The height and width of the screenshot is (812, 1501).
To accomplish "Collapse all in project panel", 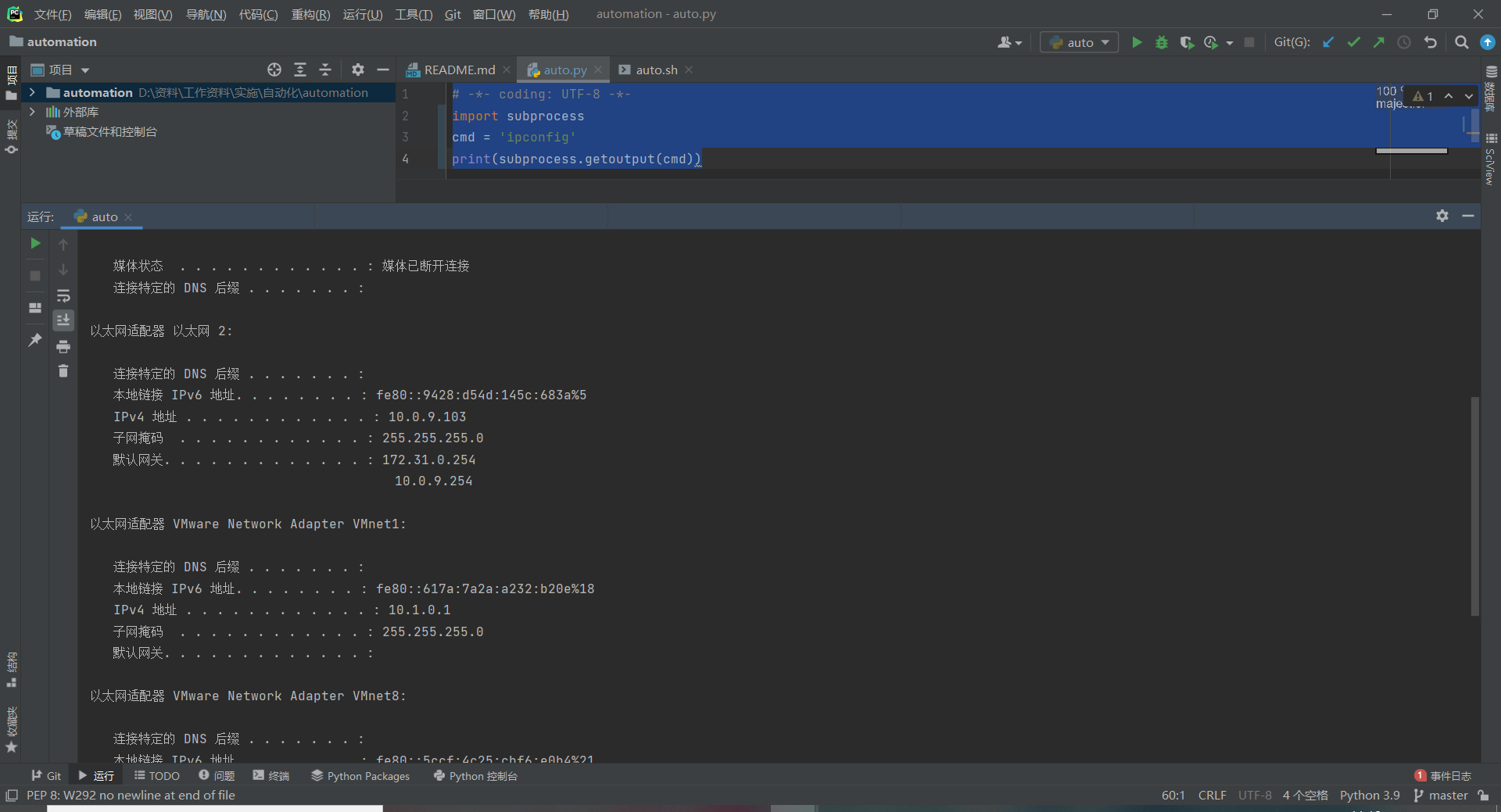I will pos(325,70).
